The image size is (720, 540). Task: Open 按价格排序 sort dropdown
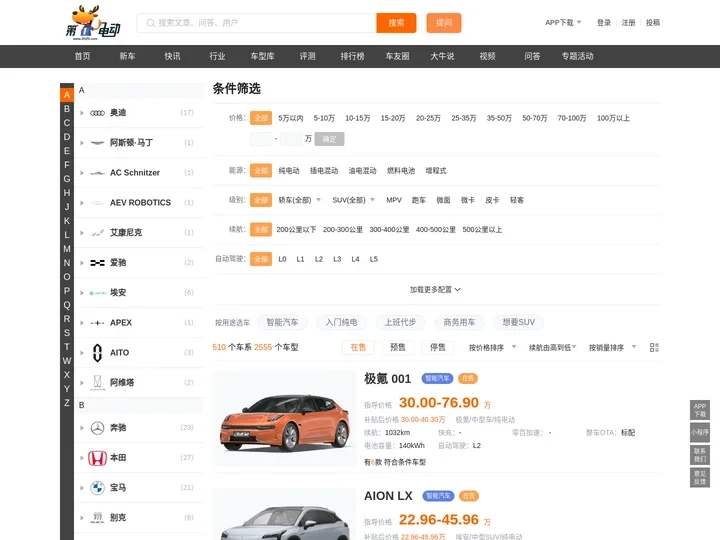(x=492, y=348)
